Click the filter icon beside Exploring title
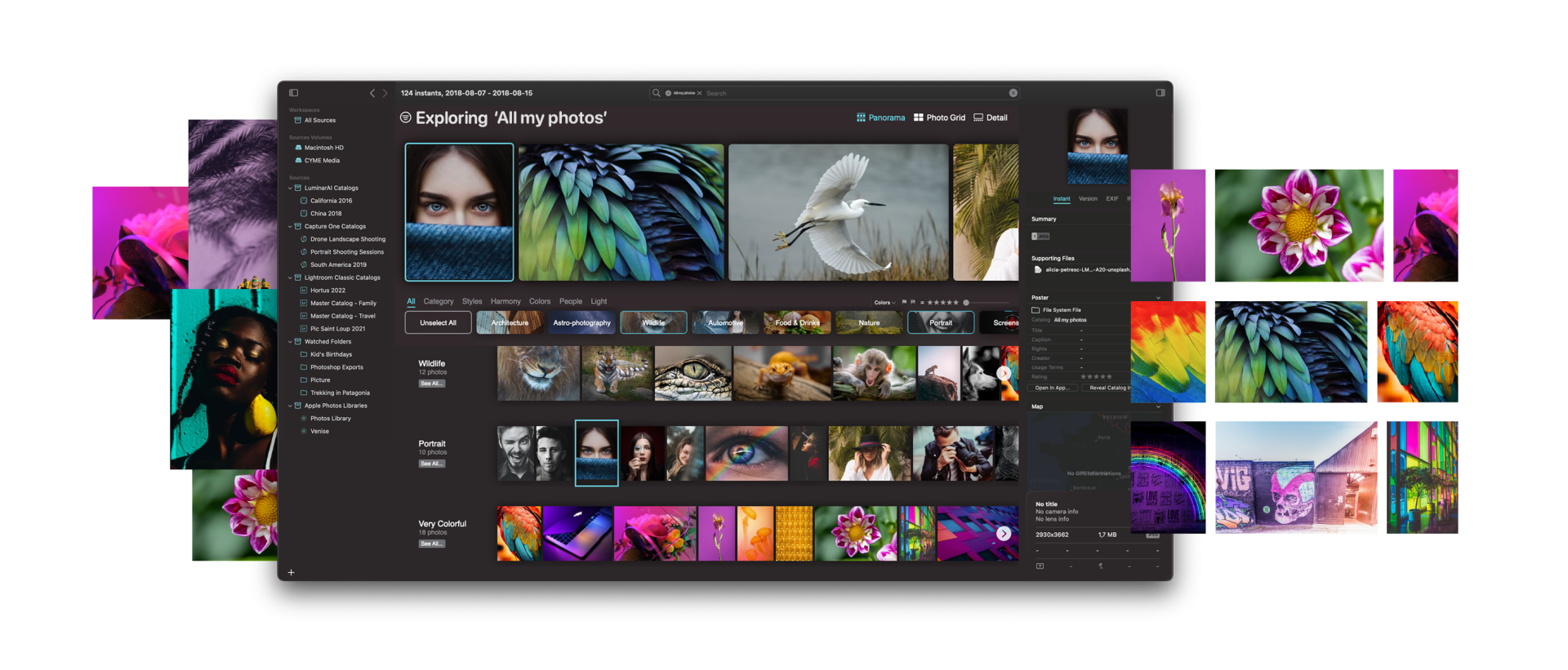Viewport: 1568px width, 670px height. coord(405,118)
